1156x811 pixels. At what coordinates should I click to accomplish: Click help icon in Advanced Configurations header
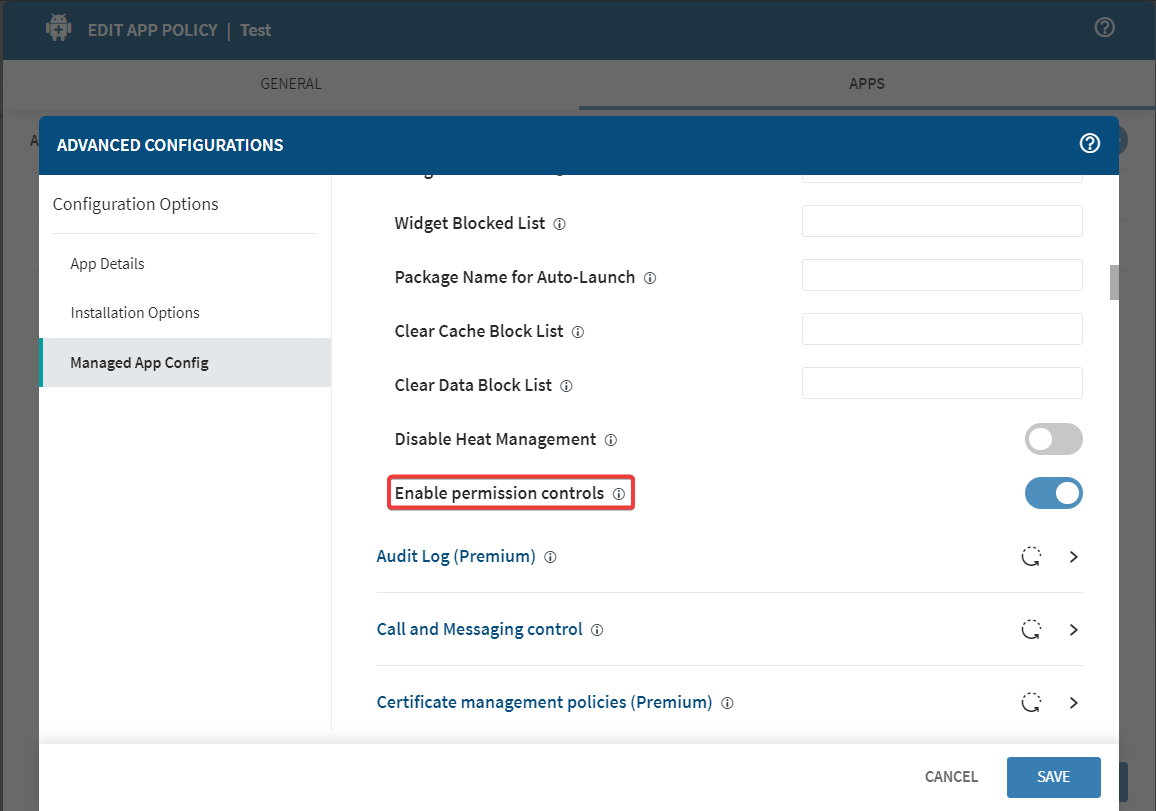1090,144
